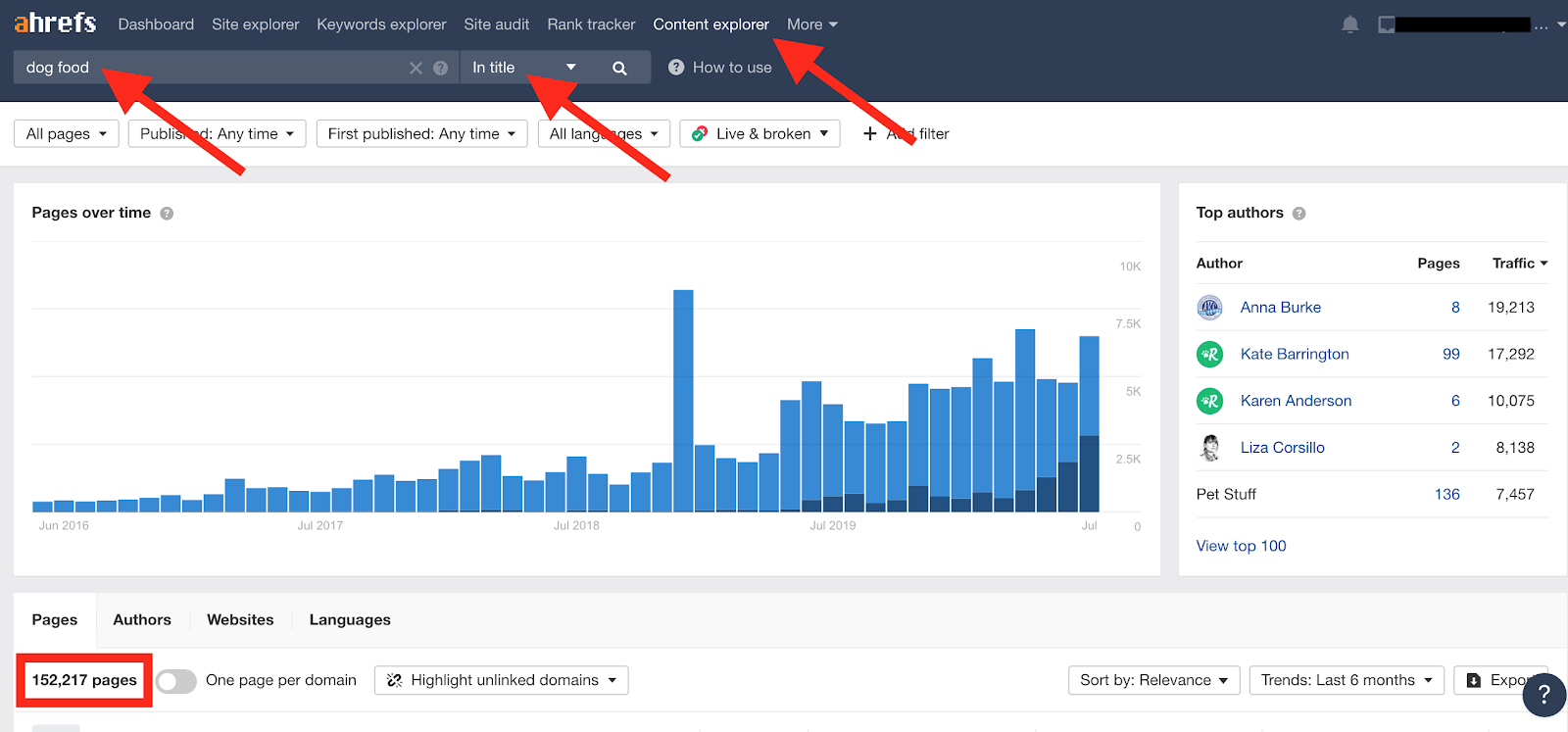Click the Add filter button
Image resolution: width=1568 pixels, height=732 pixels.
pos(906,134)
